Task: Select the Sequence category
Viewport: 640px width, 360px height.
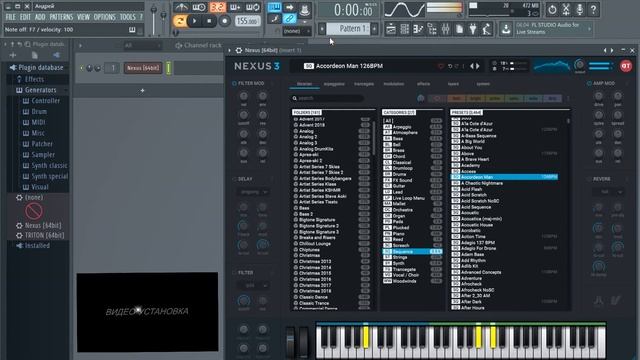Action: (x=412, y=252)
